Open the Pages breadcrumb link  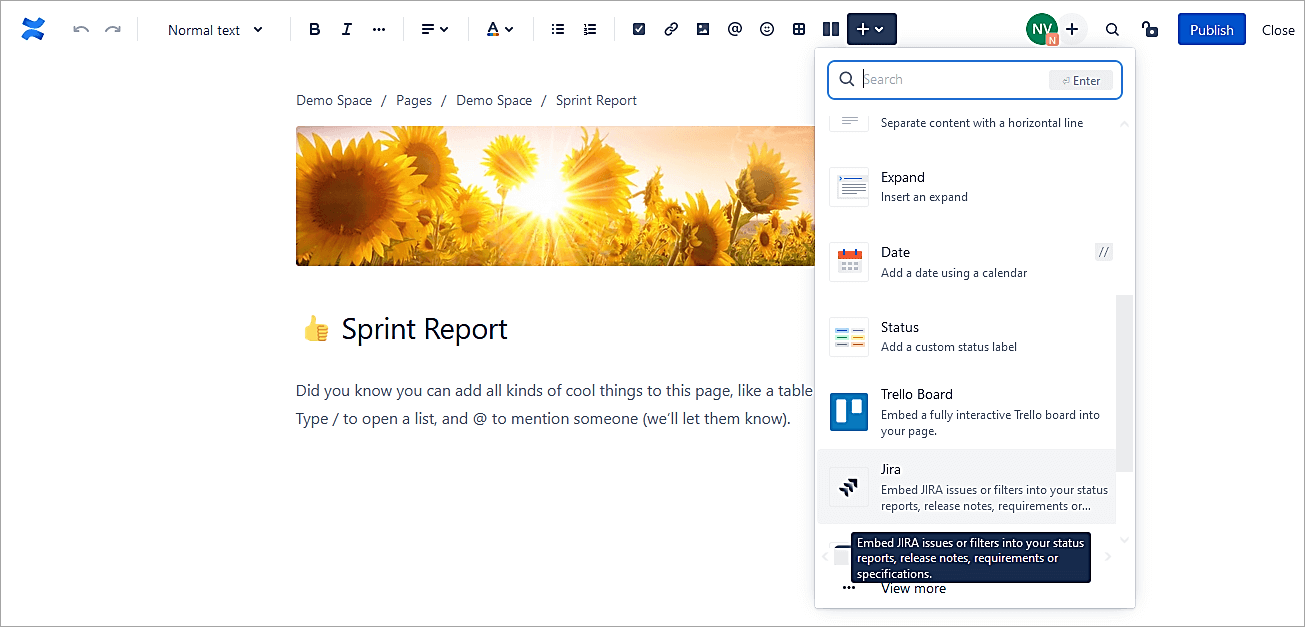(414, 100)
